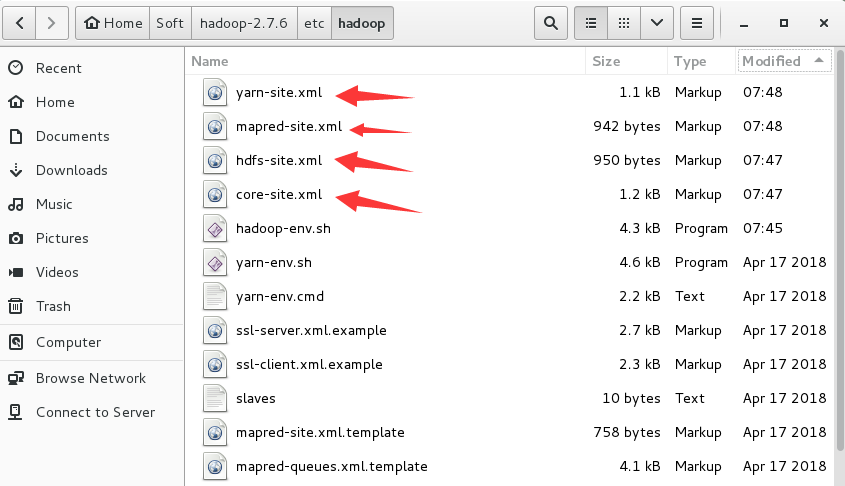
Task: Click the mapred-site.xml.template file icon
Action: pyautogui.click(x=214, y=432)
